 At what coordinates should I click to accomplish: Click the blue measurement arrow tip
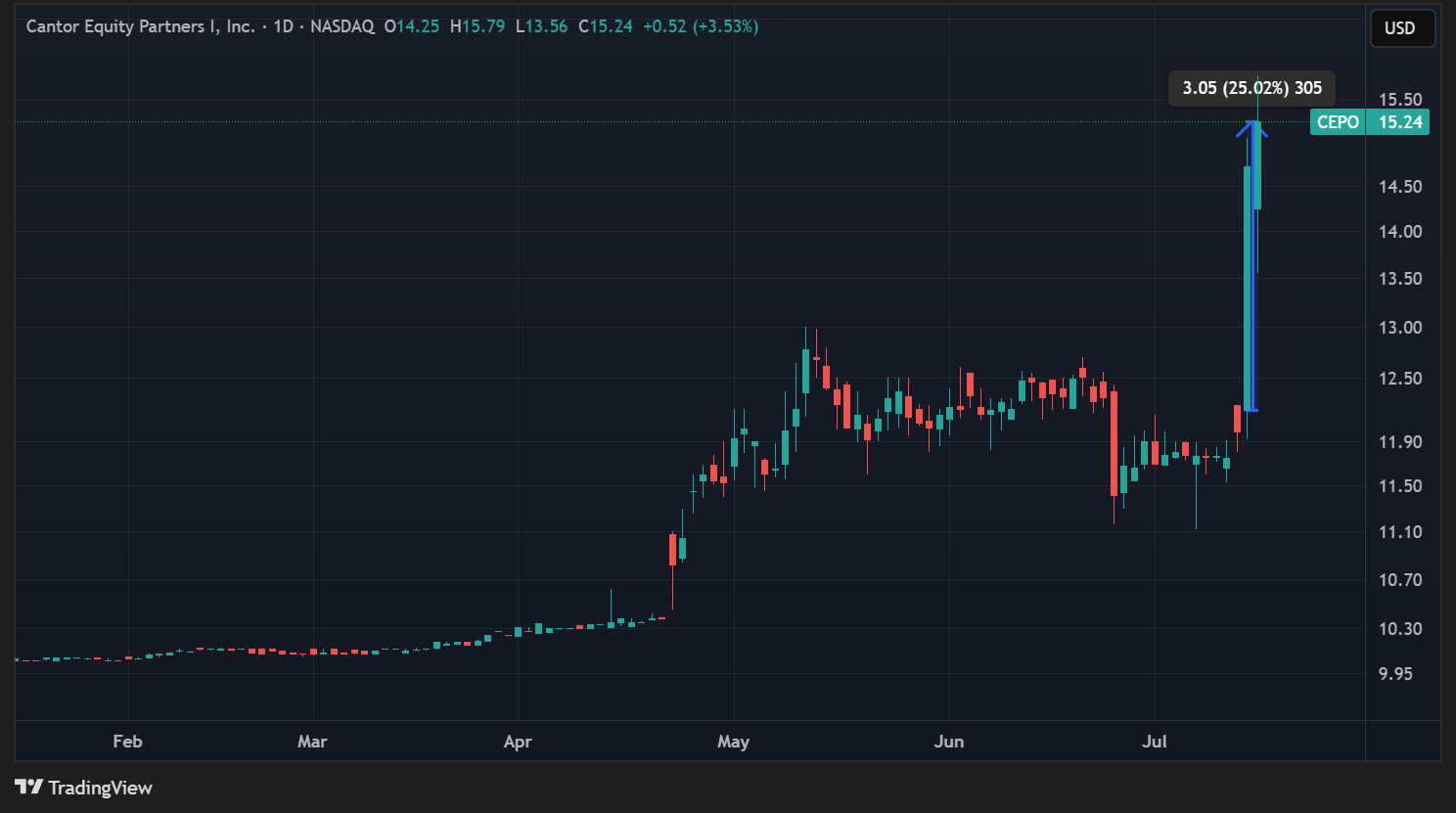point(1251,123)
